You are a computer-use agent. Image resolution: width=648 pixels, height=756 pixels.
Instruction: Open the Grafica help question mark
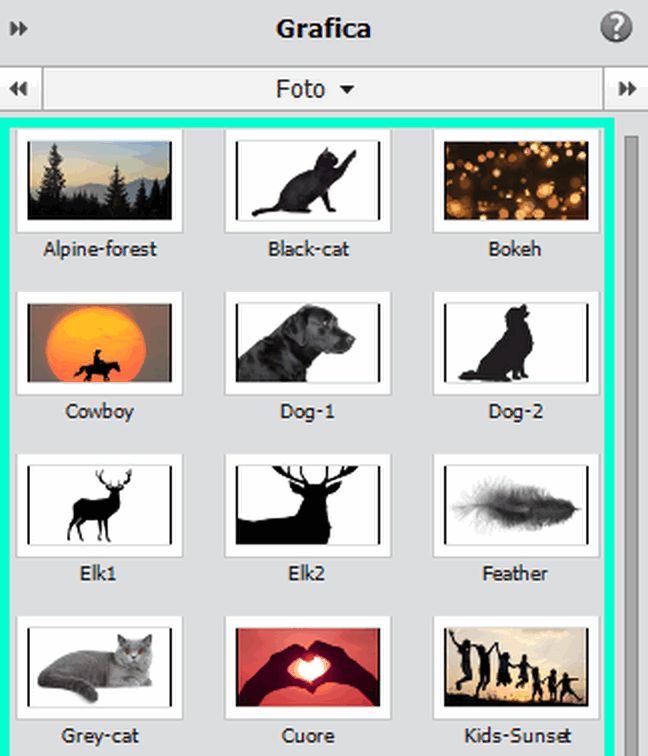coord(616,27)
